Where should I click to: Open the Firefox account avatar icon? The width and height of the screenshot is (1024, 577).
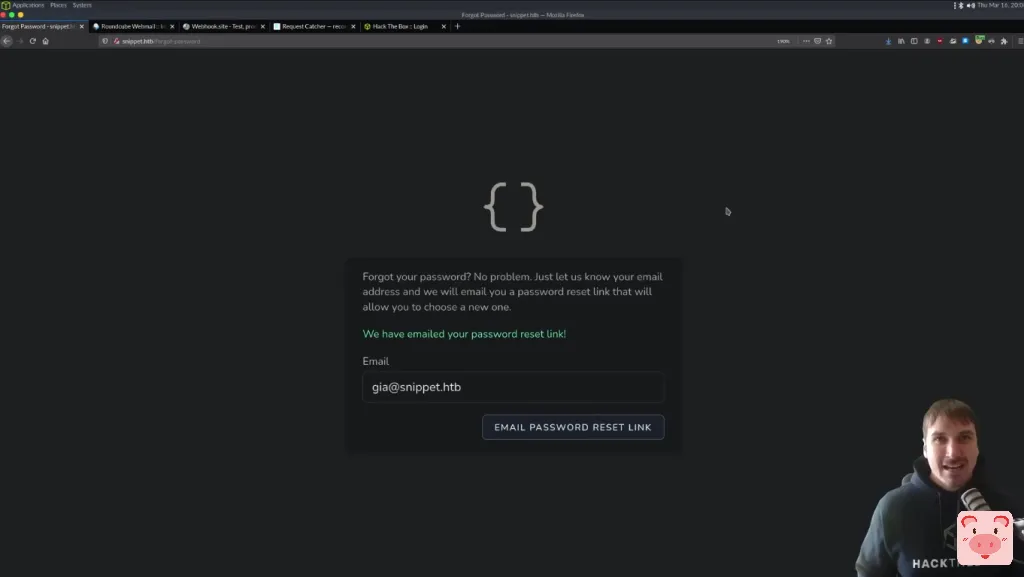[x=927, y=41]
